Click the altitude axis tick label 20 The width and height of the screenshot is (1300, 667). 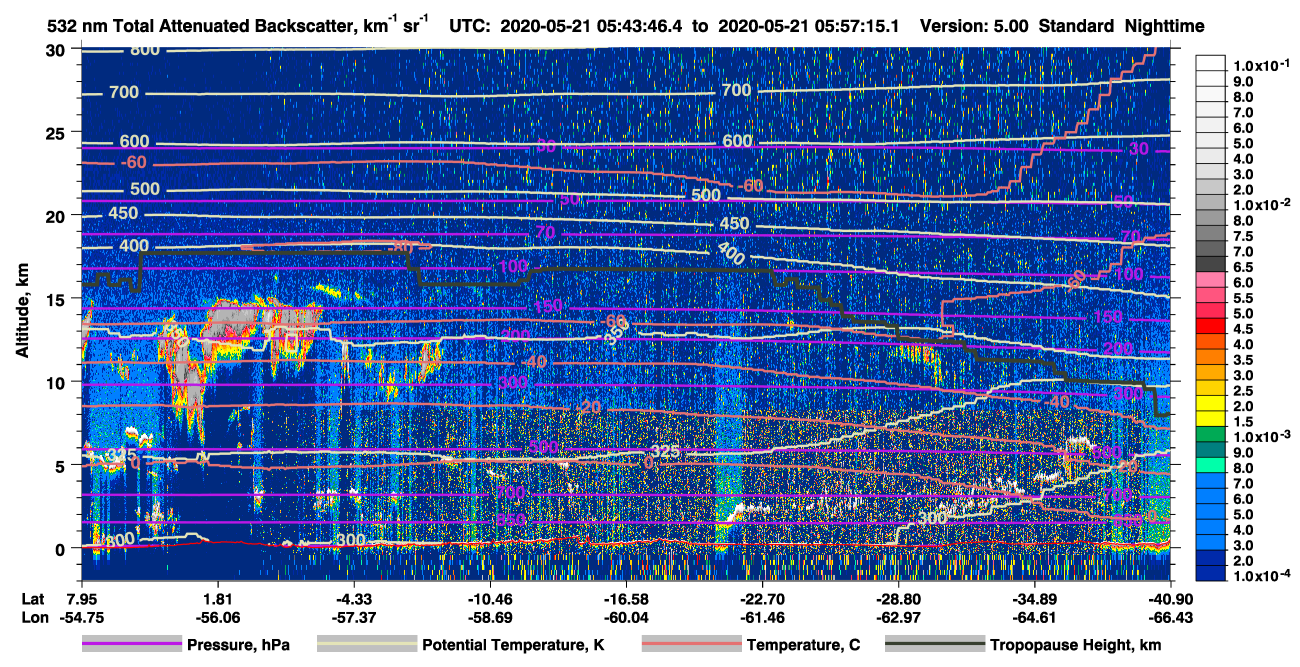(x=58, y=215)
